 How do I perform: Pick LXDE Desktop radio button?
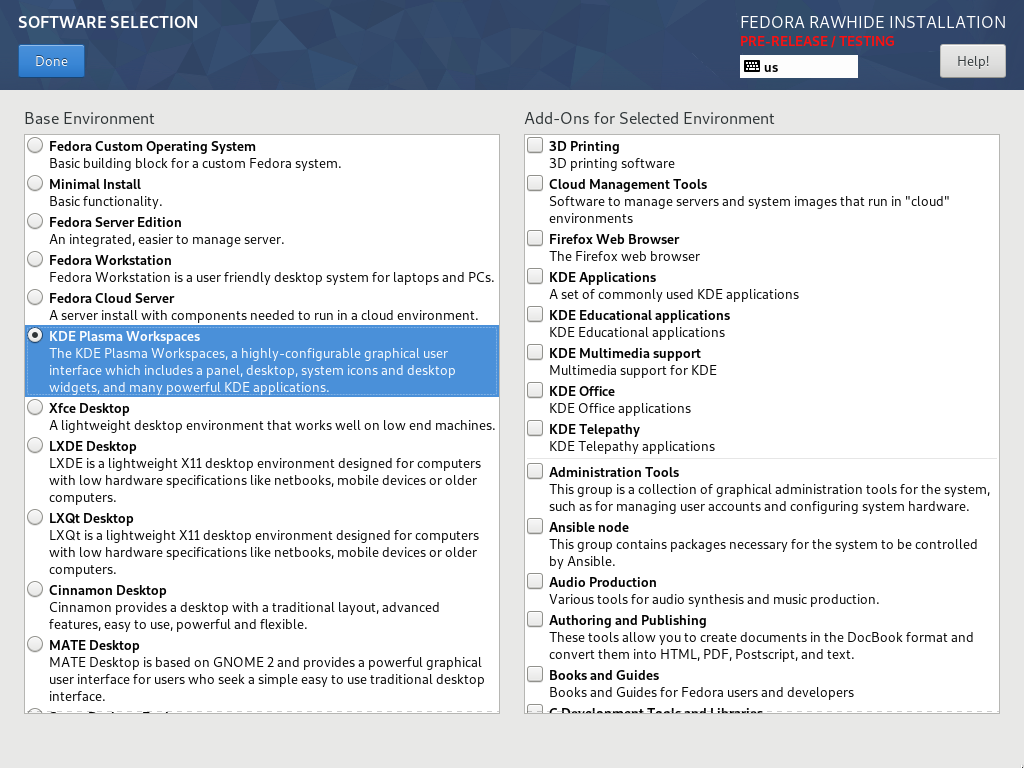[x=35, y=445]
